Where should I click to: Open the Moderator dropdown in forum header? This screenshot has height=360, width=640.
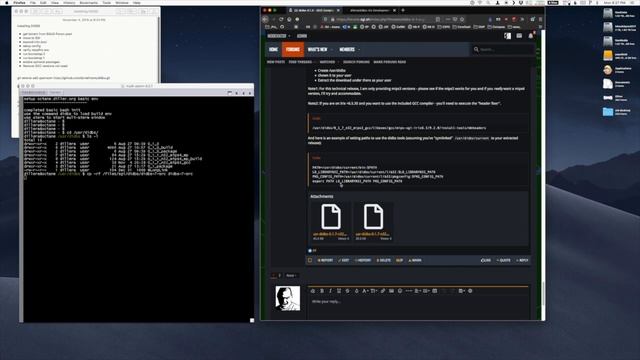279,36
